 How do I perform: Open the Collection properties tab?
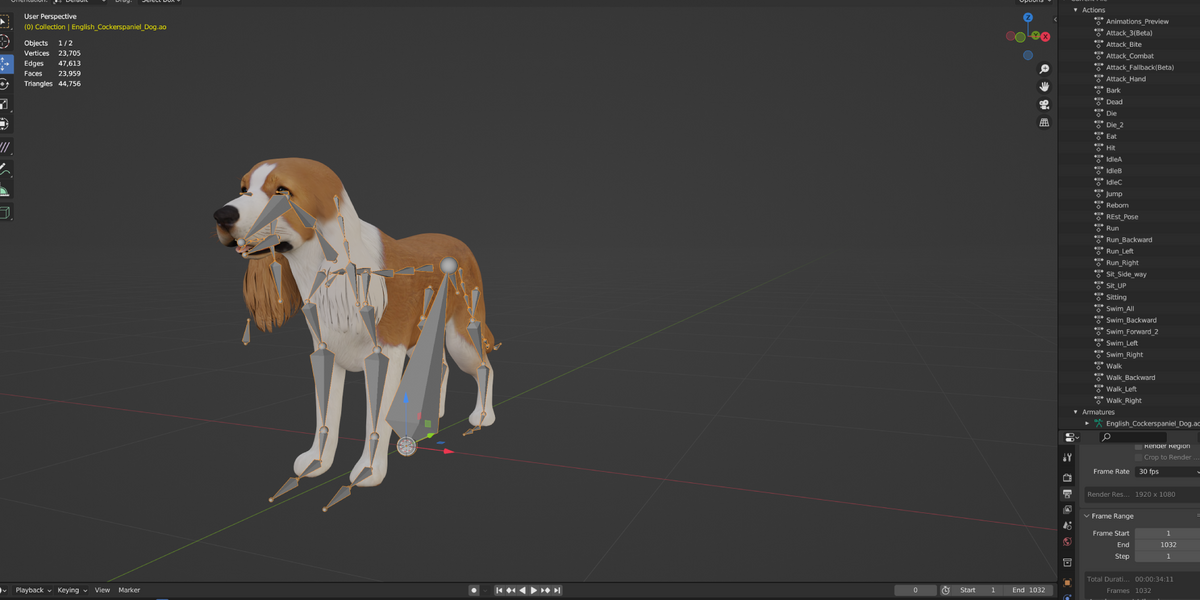(1067, 563)
